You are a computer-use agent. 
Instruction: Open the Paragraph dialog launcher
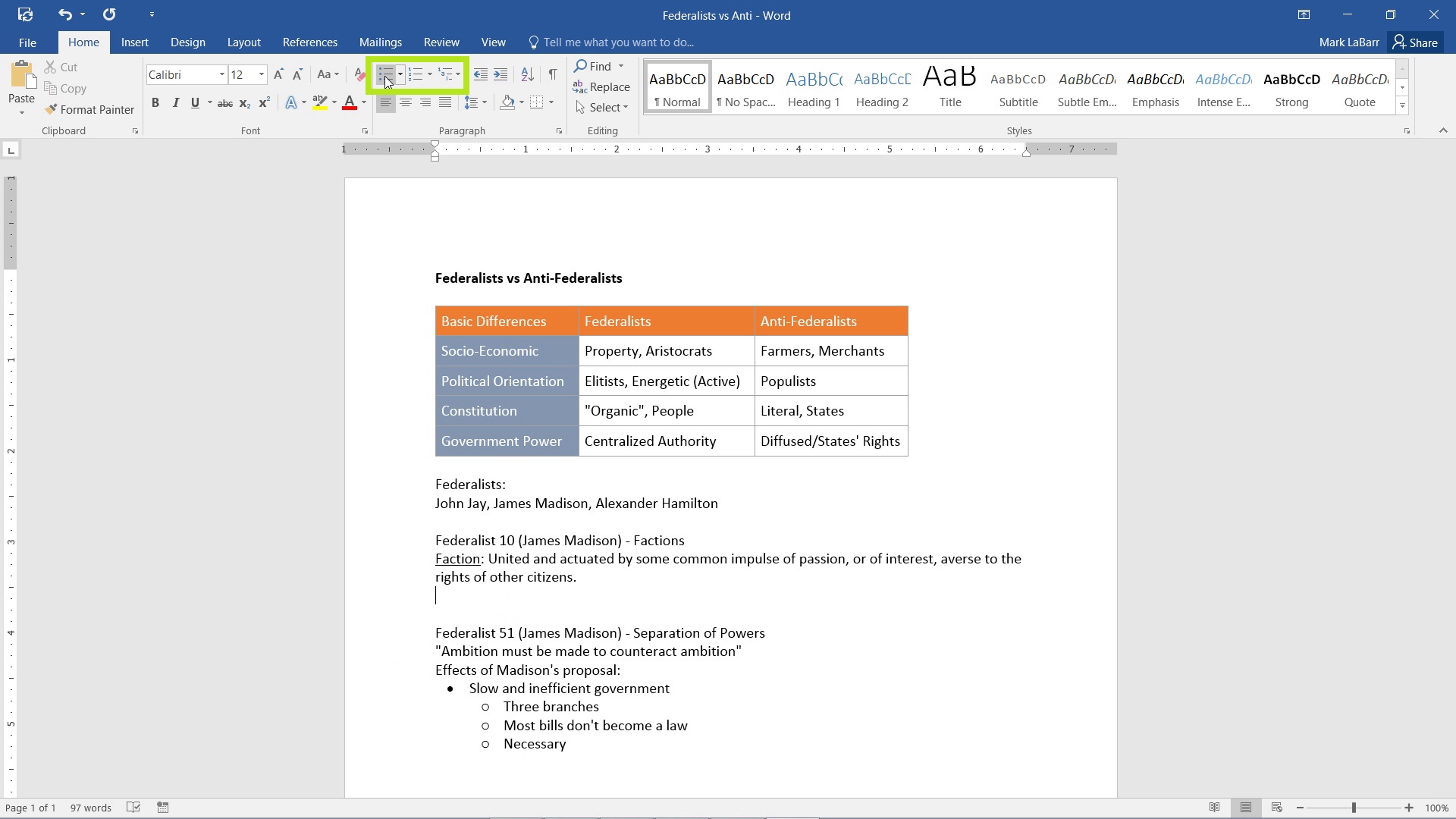560,131
